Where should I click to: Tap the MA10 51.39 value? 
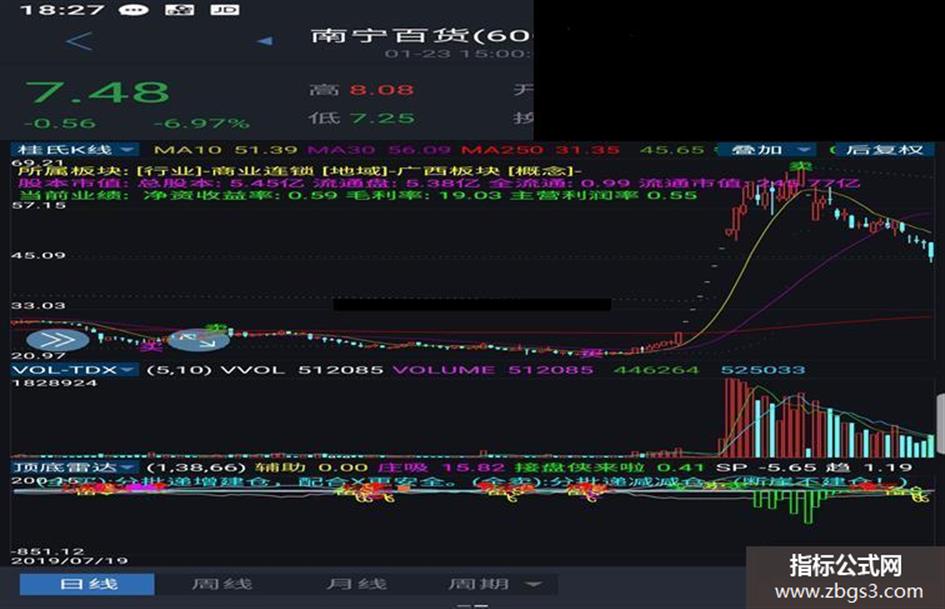click(x=225, y=150)
